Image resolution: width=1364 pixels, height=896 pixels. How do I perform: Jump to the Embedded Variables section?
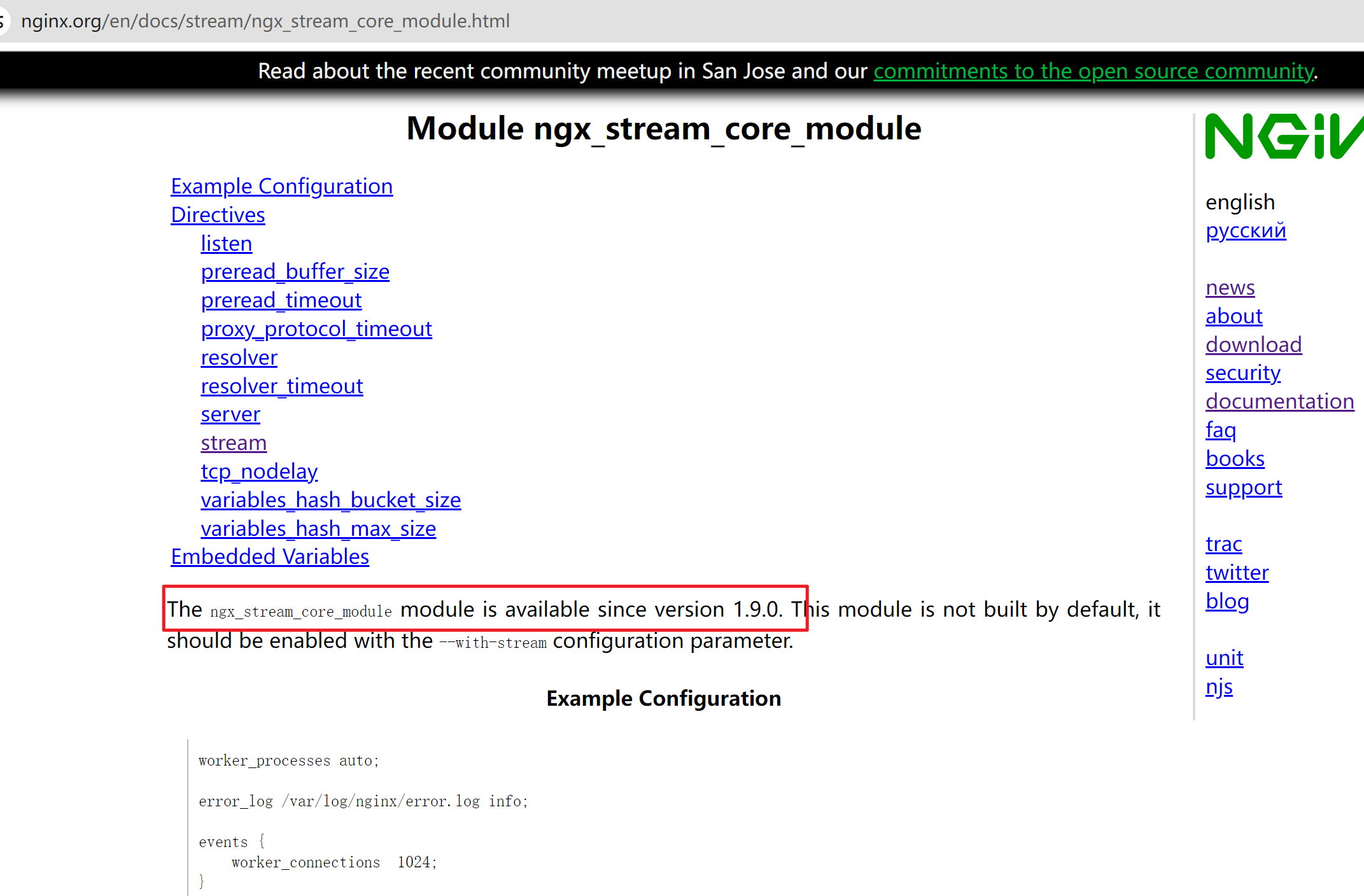click(269, 557)
